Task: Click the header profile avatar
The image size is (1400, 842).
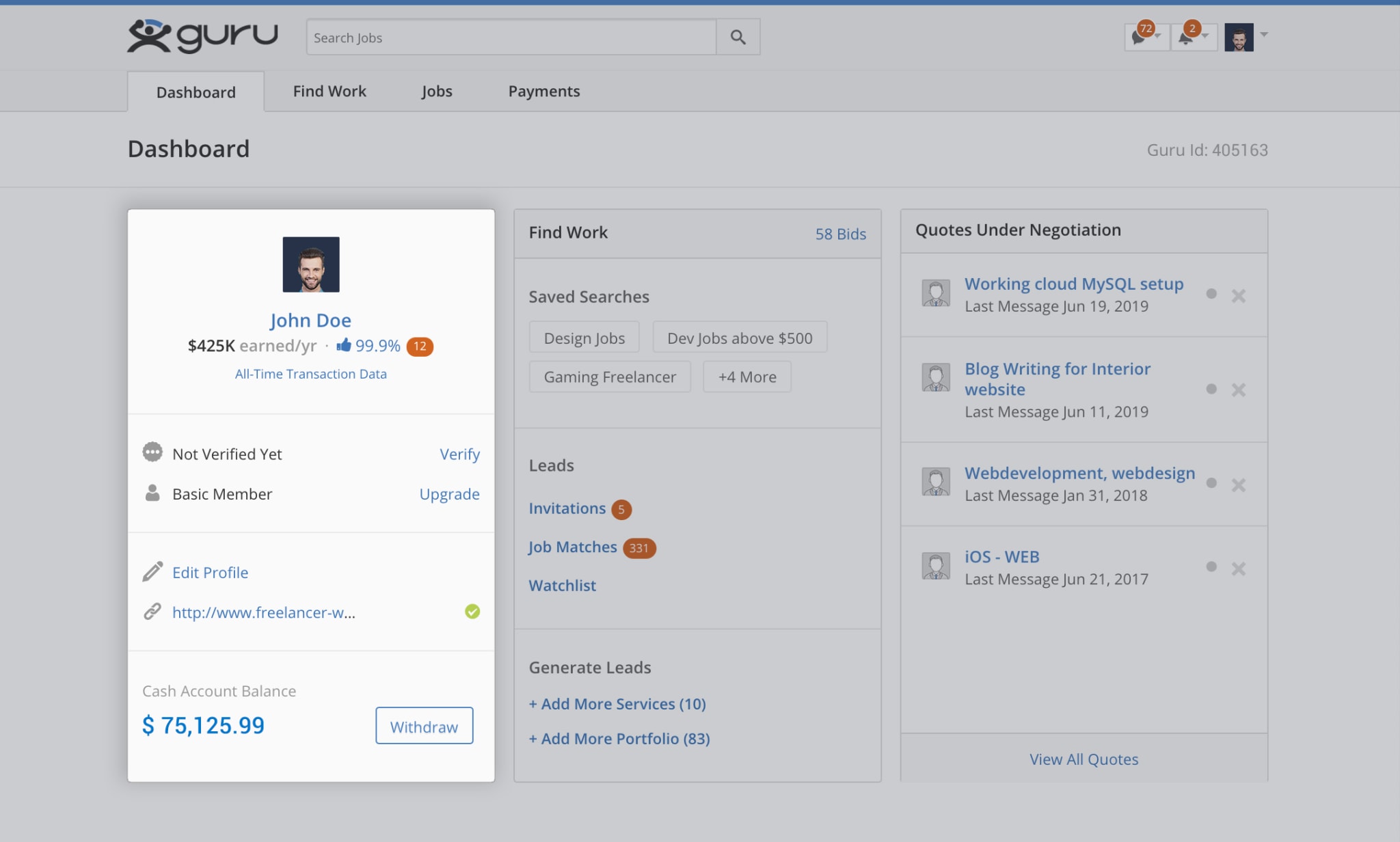Action: click(1239, 37)
